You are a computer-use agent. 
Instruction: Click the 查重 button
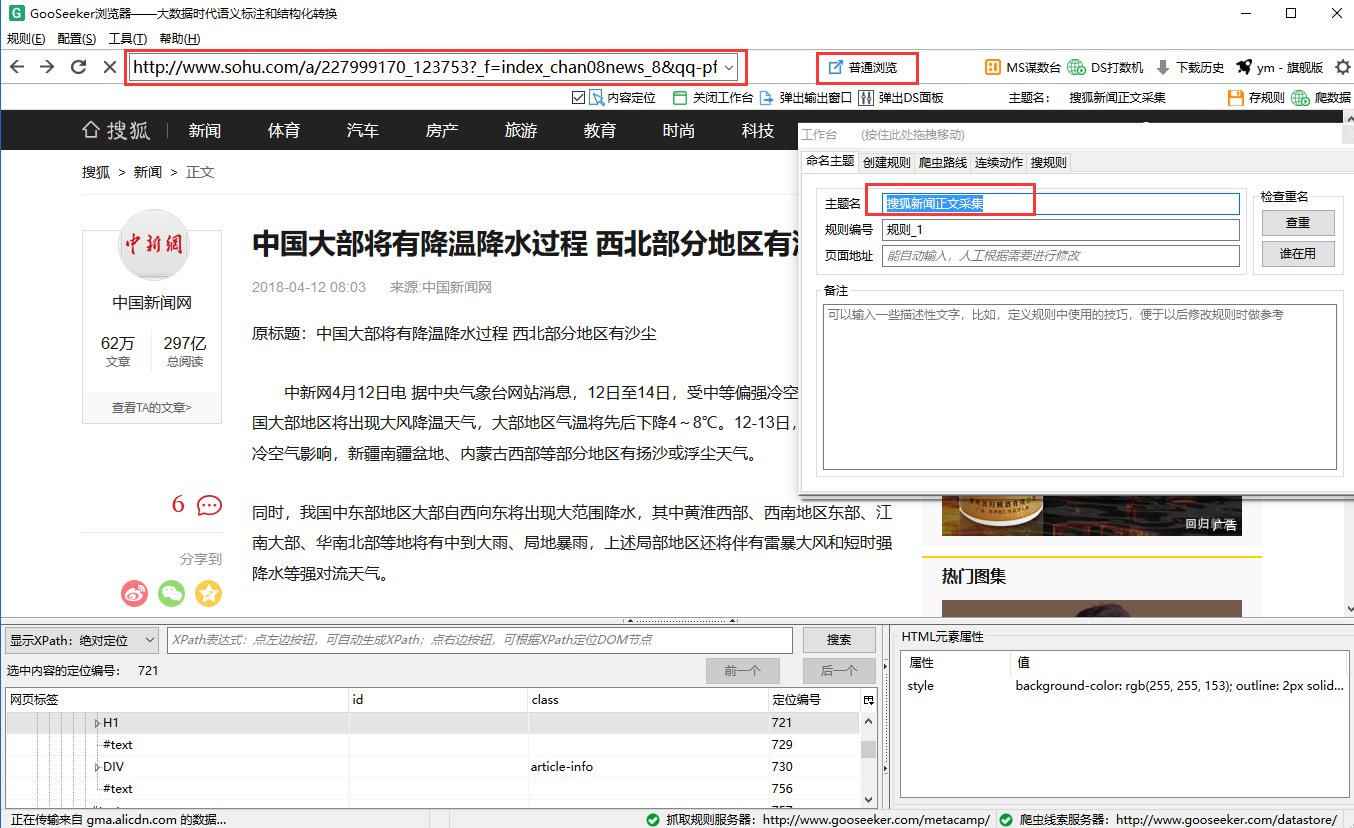(1298, 222)
